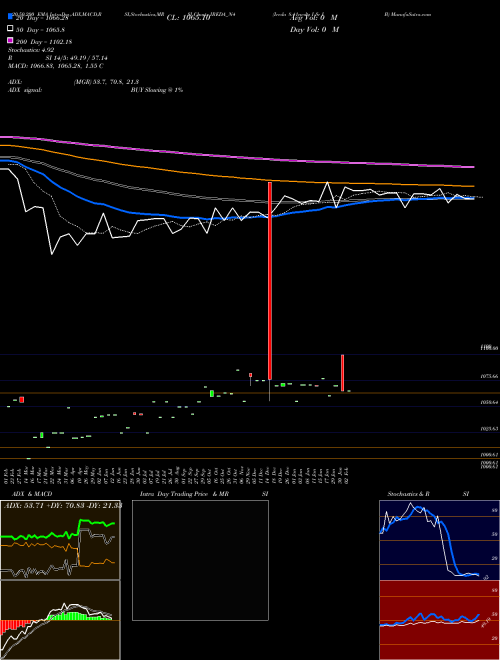500x660 pixels.
Task: Click the 'Stochastics & R' panel title
Action: [408, 494]
